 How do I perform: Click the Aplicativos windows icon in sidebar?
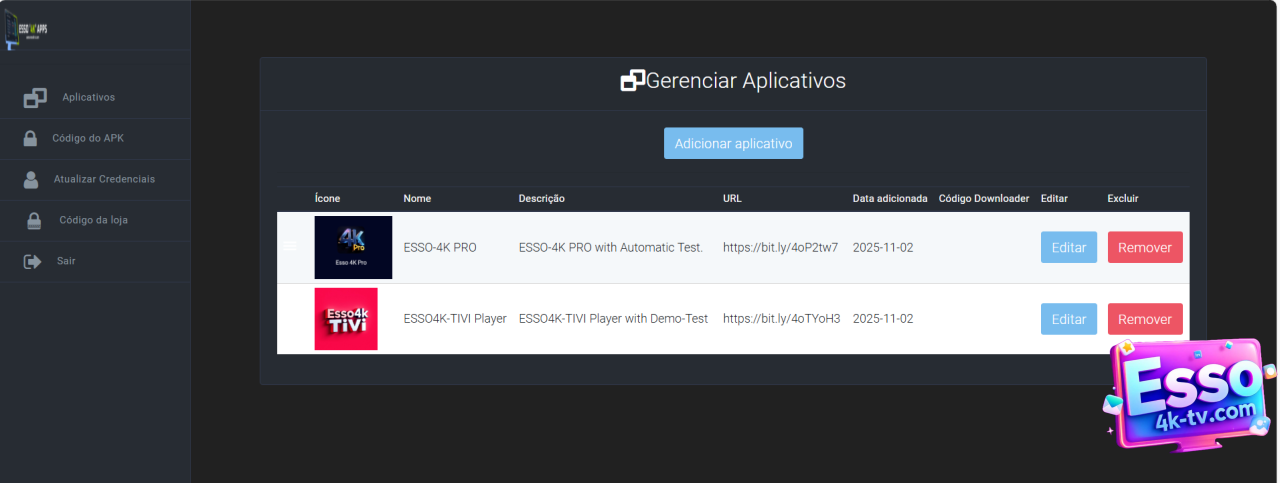[x=35, y=98]
